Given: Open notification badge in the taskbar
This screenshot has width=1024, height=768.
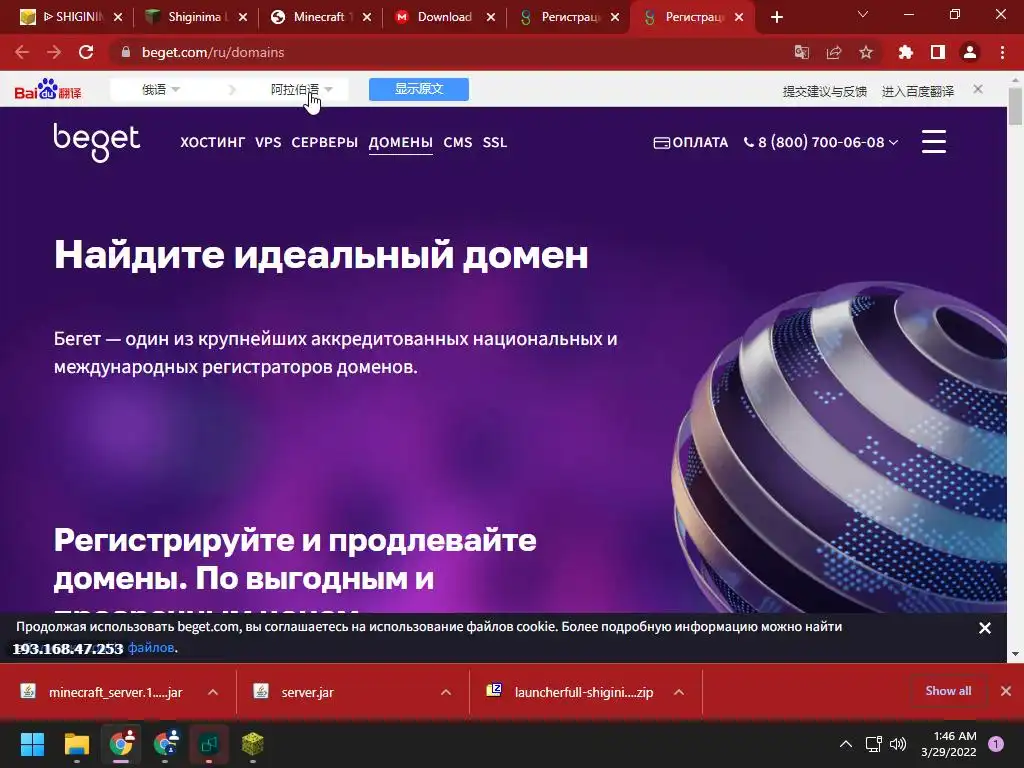Looking at the screenshot, I should 996,744.
